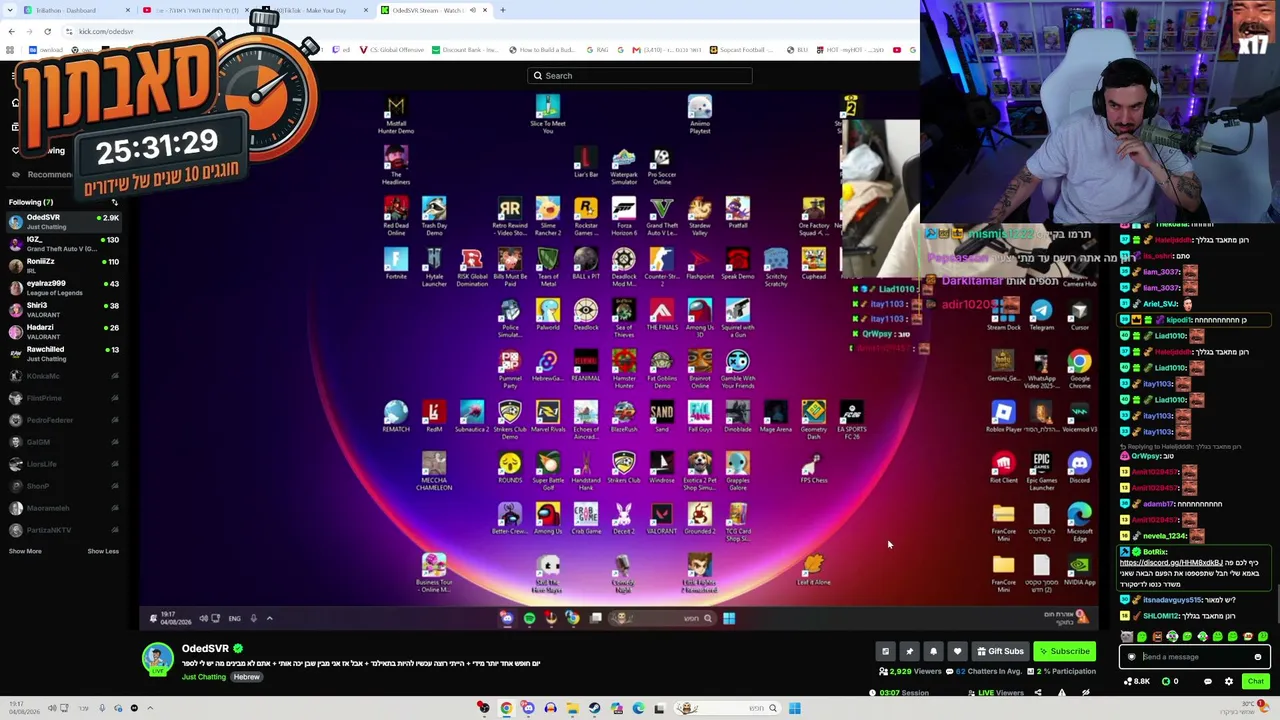The height and width of the screenshot is (720, 1280).
Task: Open the Microsoft Edge desktop shortcut
Action: pos(1079,522)
